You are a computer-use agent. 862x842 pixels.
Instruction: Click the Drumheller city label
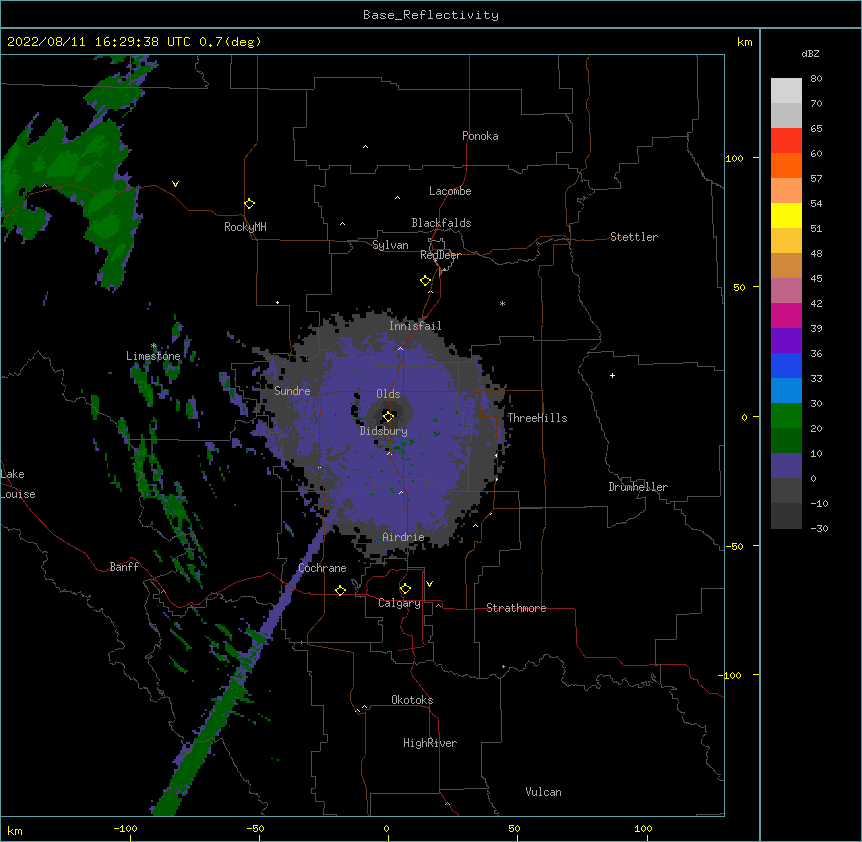pyautogui.click(x=638, y=487)
